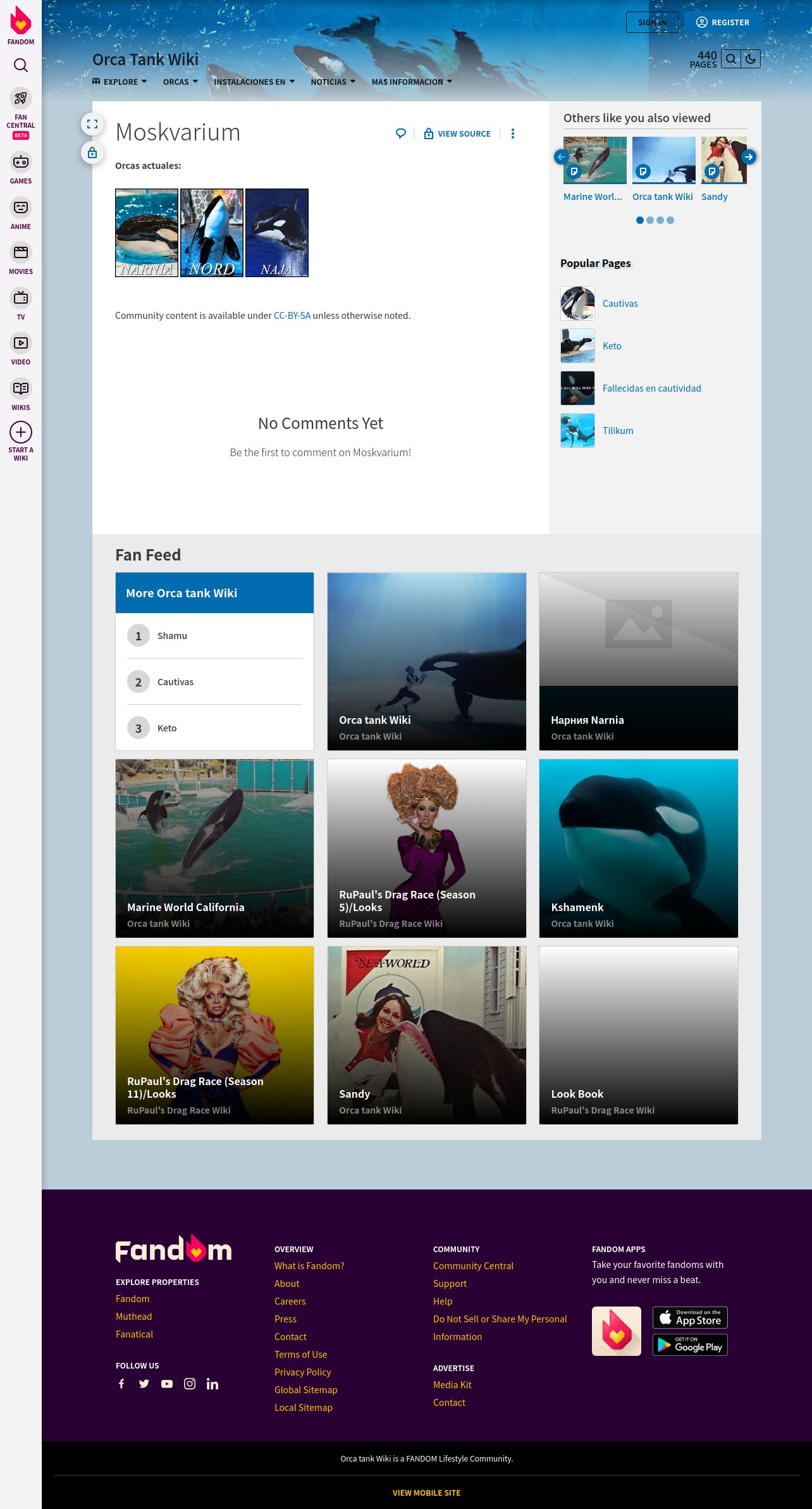812x1509 pixels.
Task: Open the Wikis book icon
Action: click(21, 388)
